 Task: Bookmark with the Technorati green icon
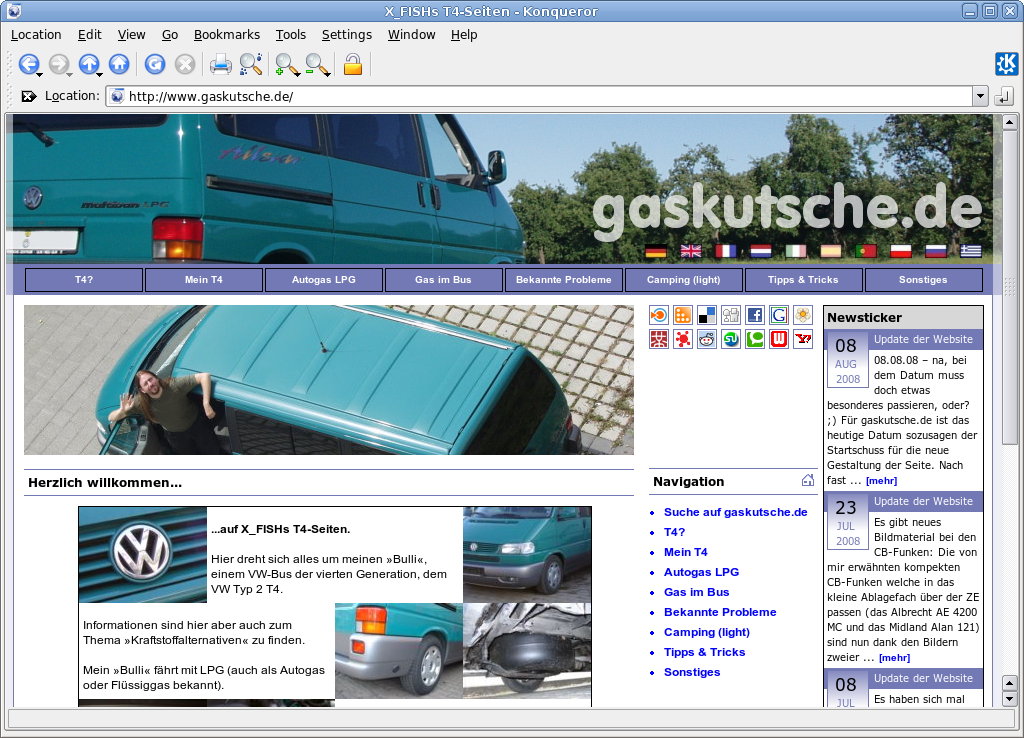coord(755,339)
